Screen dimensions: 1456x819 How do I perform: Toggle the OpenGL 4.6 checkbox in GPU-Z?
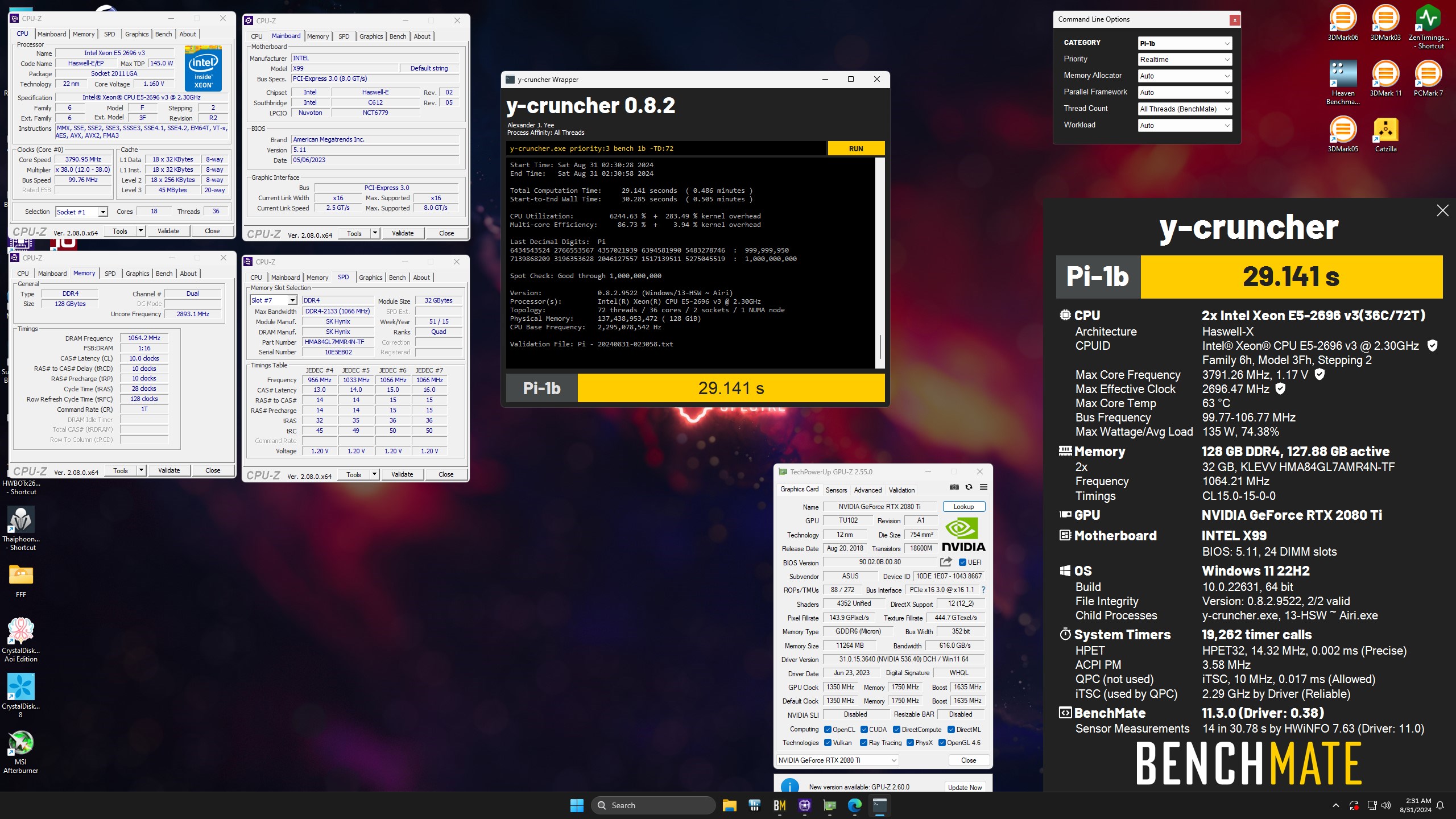(x=942, y=743)
